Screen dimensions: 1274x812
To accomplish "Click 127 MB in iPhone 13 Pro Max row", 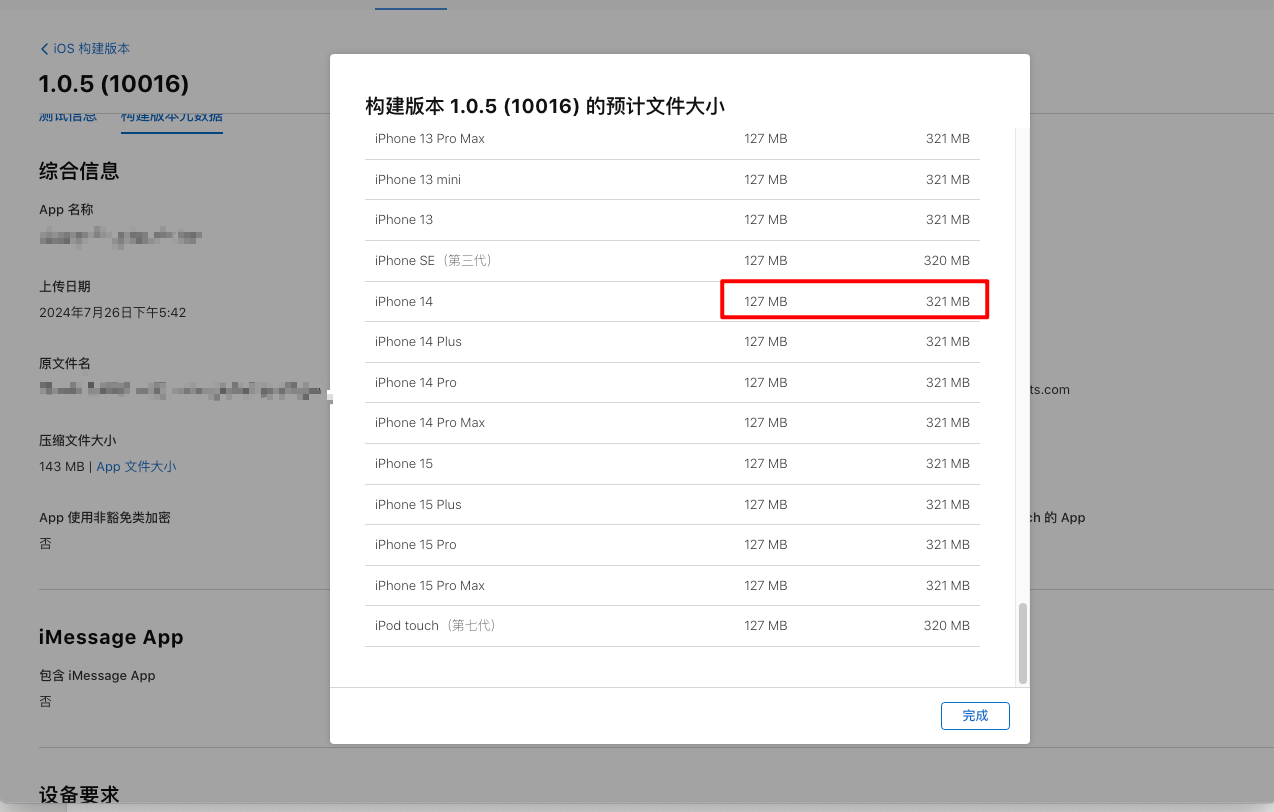I will point(766,139).
